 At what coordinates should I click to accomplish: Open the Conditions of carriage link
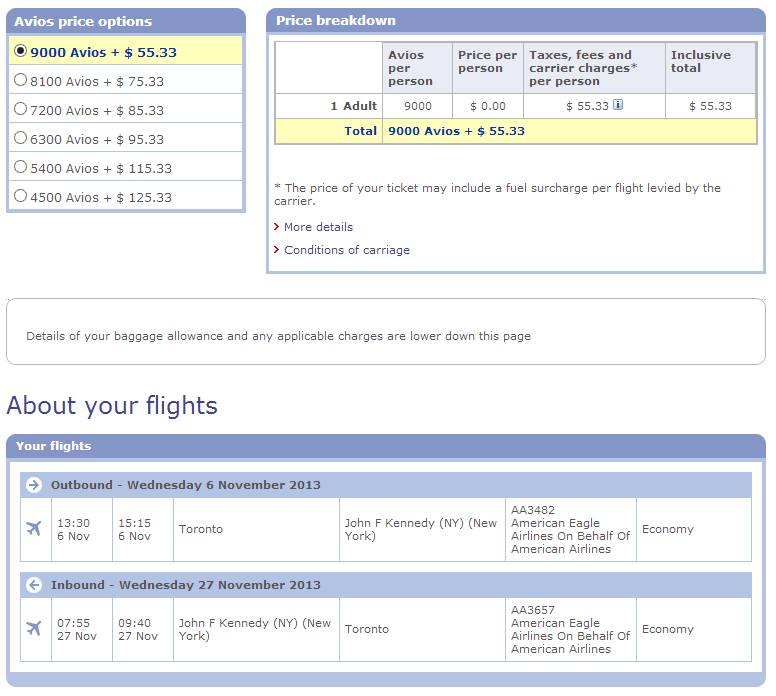pos(347,250)
